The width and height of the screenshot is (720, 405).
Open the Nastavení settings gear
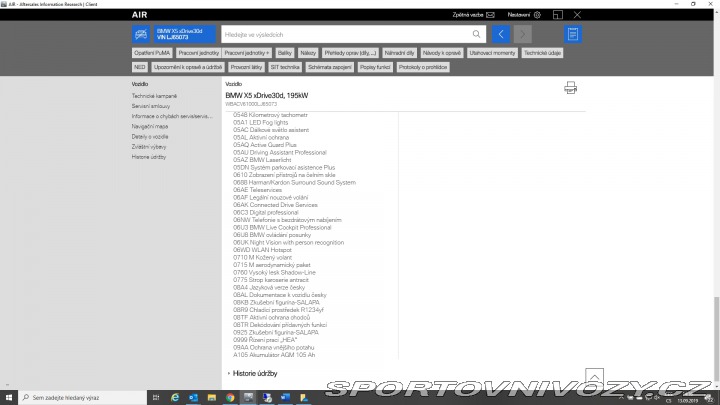coord(537,15)
